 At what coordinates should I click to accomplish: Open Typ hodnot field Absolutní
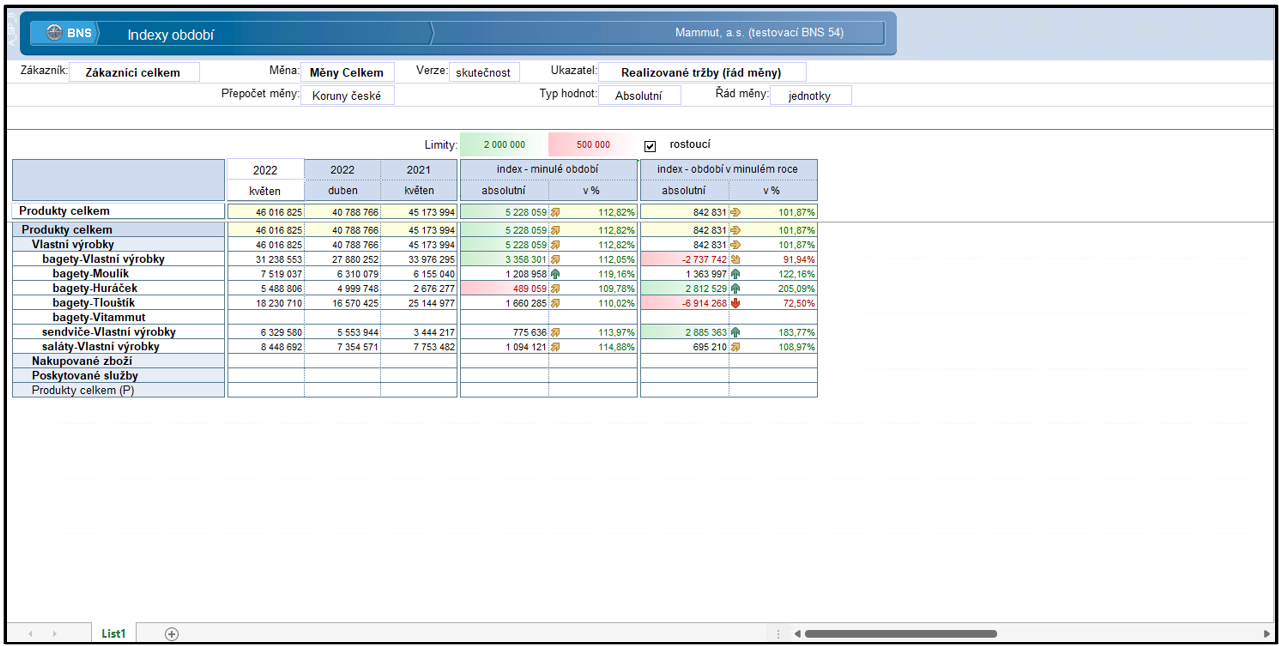tap(639, 95)
